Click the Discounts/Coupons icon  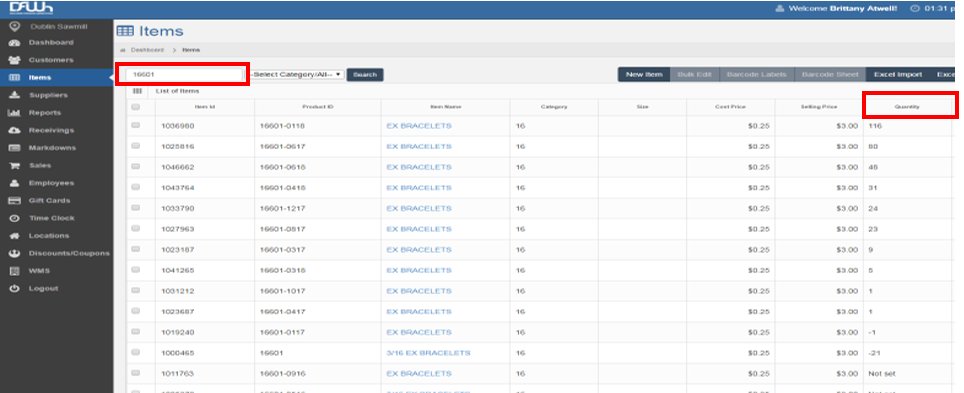pyautogui.click(x=15, y=253)
